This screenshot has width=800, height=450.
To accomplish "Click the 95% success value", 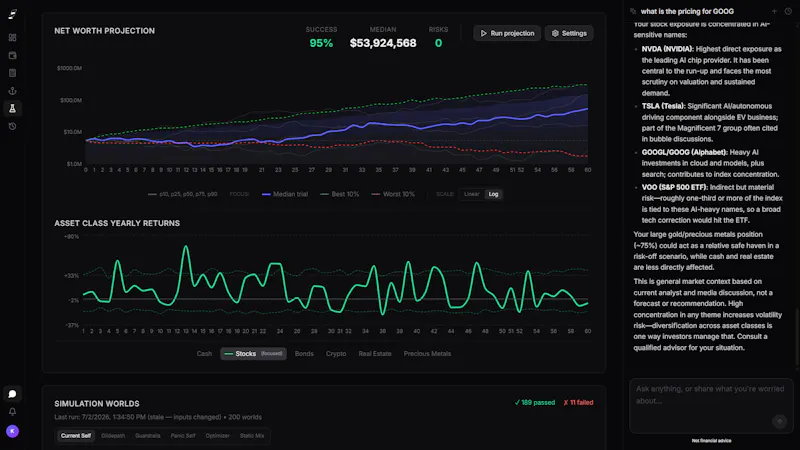I will coord(321,43).
